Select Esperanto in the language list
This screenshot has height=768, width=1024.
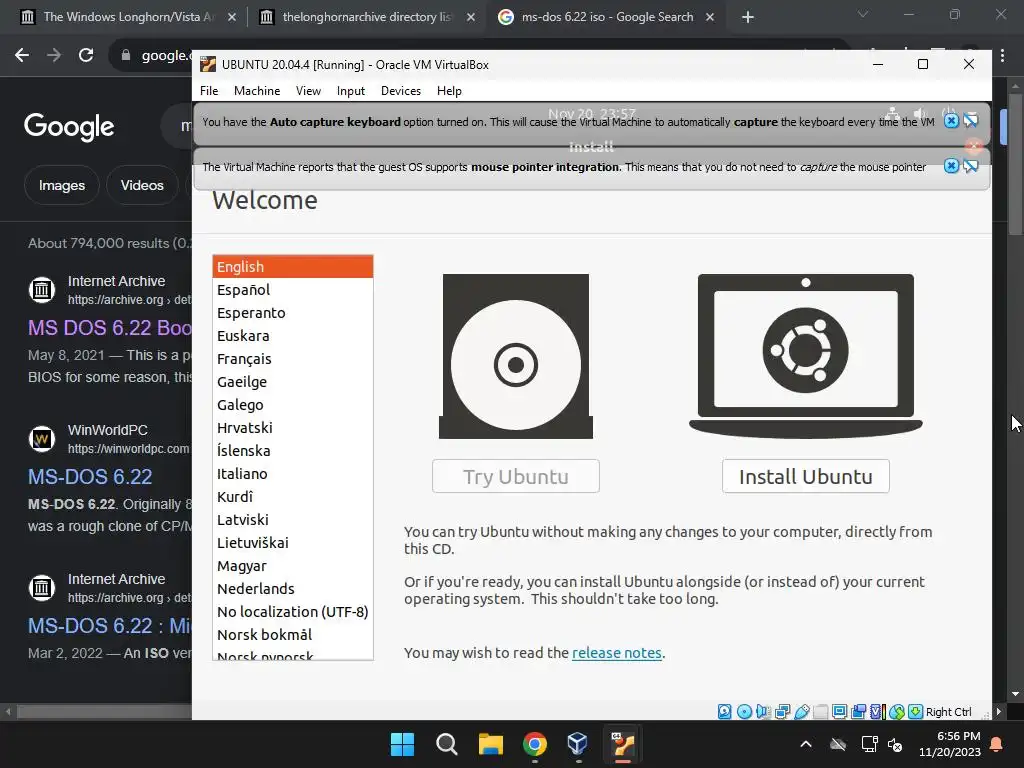tap(293, 312)
